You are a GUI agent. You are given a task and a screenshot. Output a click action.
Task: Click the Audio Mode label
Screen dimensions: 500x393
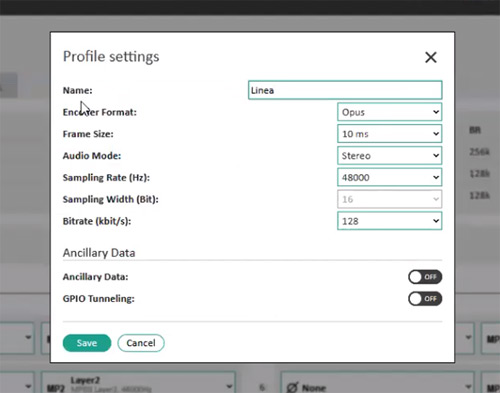click(92, 156)
